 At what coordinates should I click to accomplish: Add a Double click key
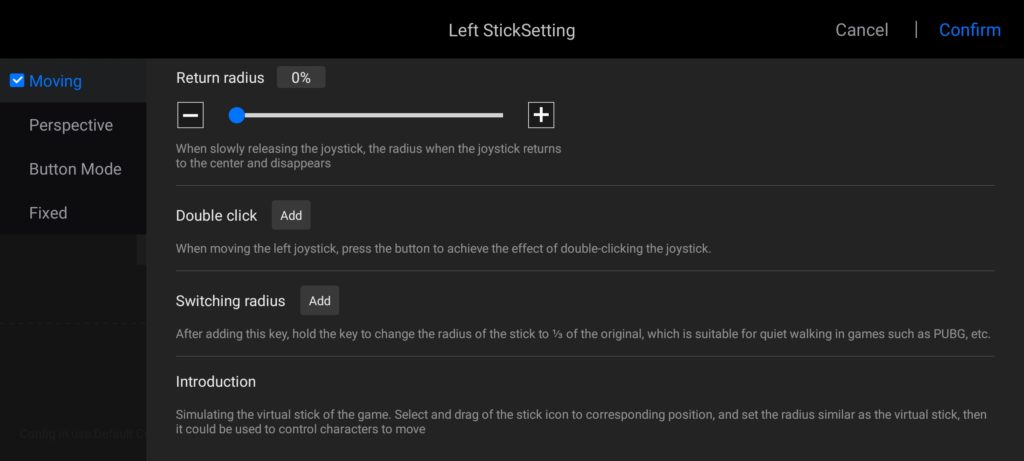(x=291, y=215)
